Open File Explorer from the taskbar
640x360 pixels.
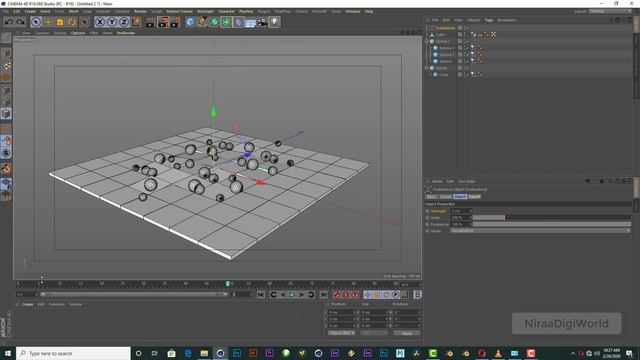(x=204, y=353)
